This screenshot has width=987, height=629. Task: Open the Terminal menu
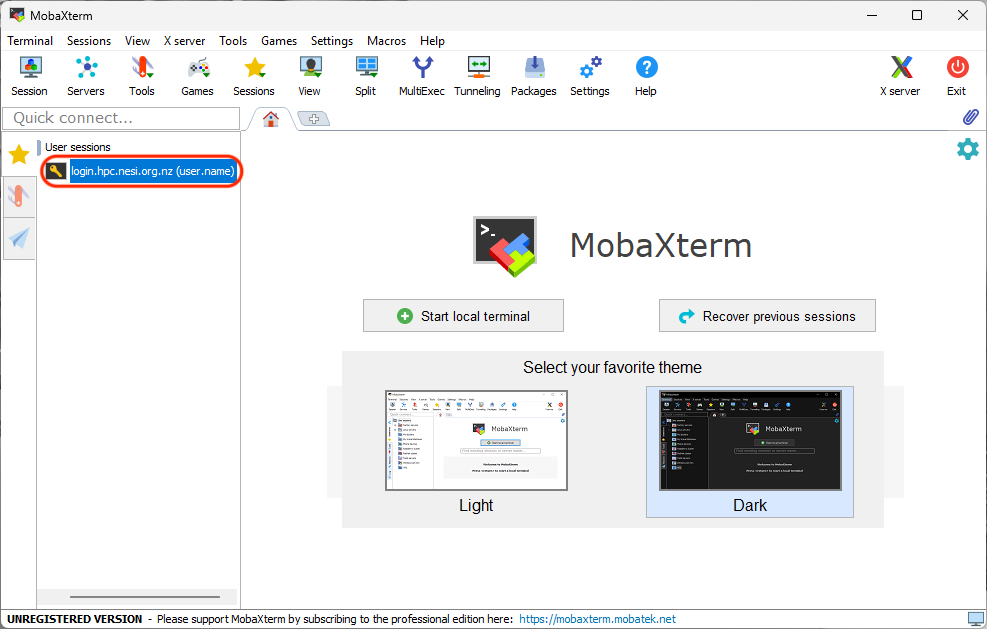click(30, 41)
